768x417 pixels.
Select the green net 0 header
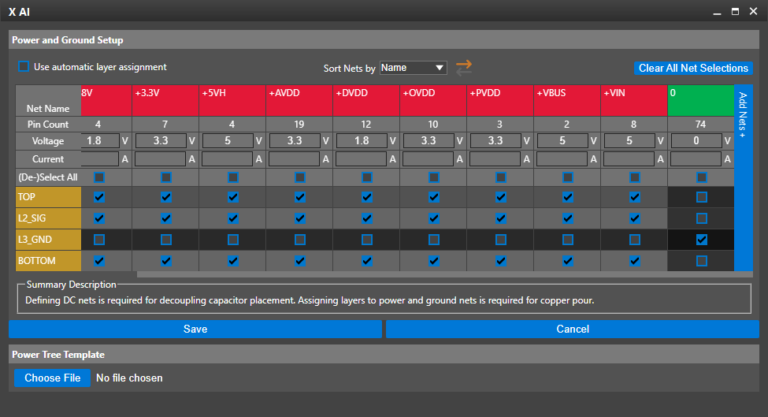(x=700, y=100)
